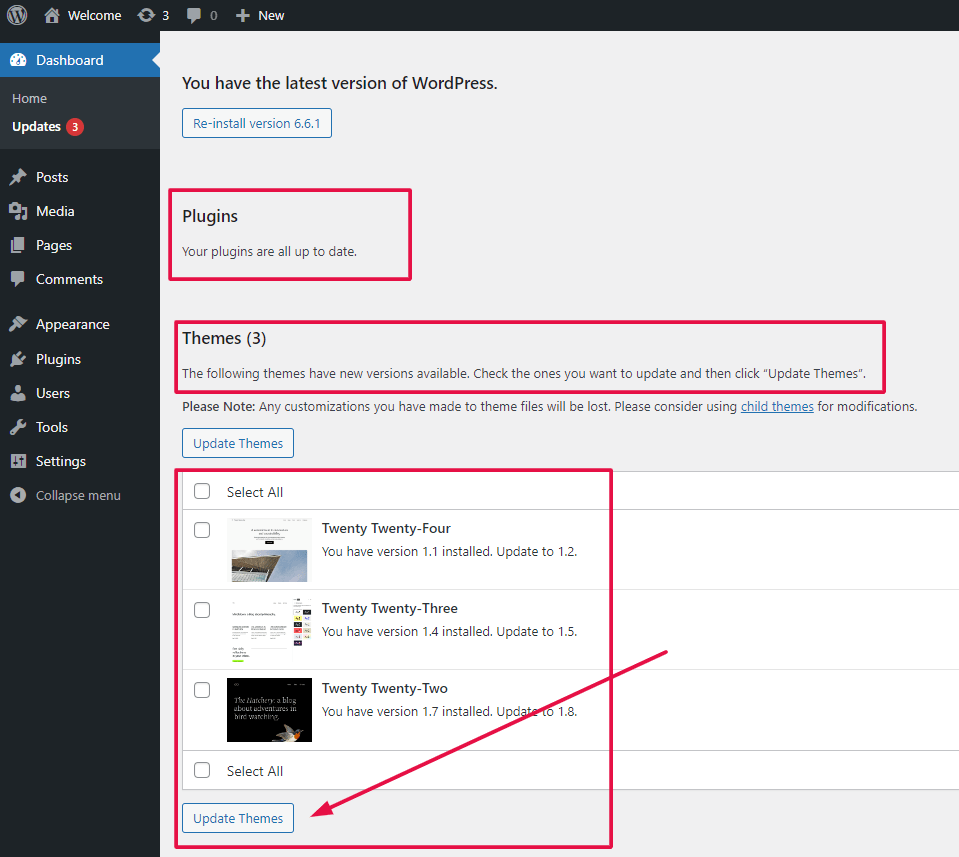Click the Plugins menu label in sidebar

point(58,360)
